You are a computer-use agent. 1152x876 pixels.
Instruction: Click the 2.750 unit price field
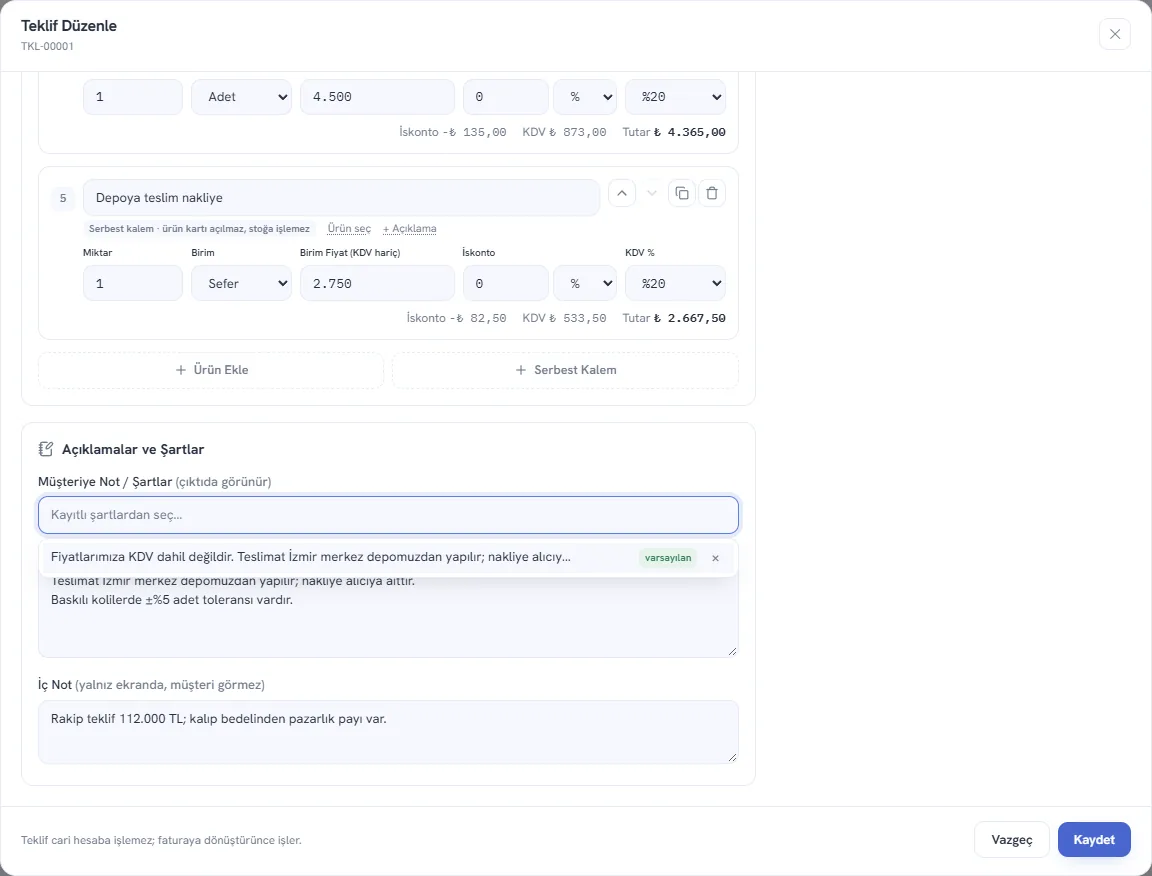378,284
